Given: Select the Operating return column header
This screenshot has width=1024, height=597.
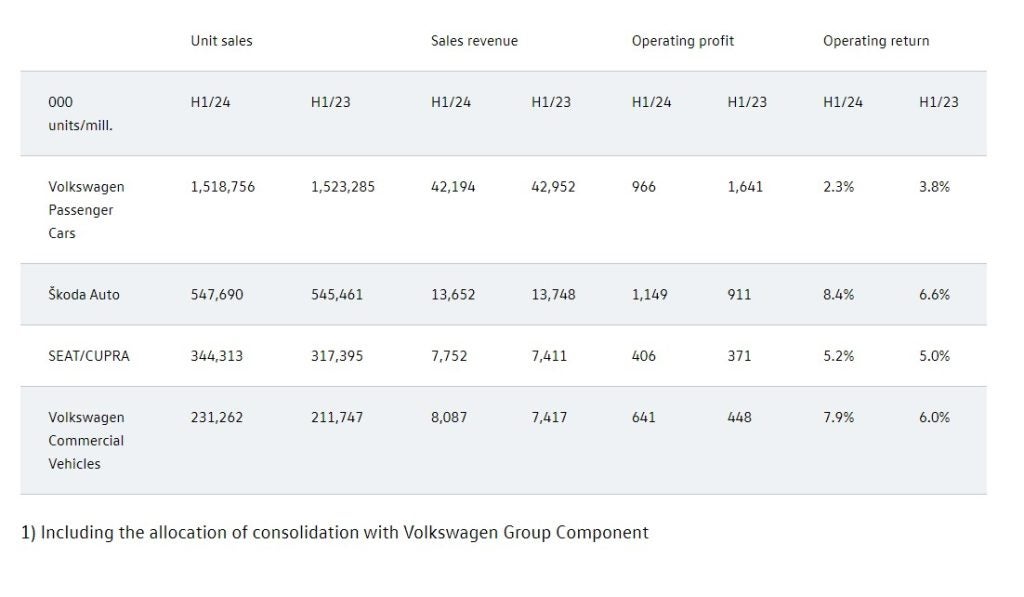Looking at the screenshot, I should (876, 41).
